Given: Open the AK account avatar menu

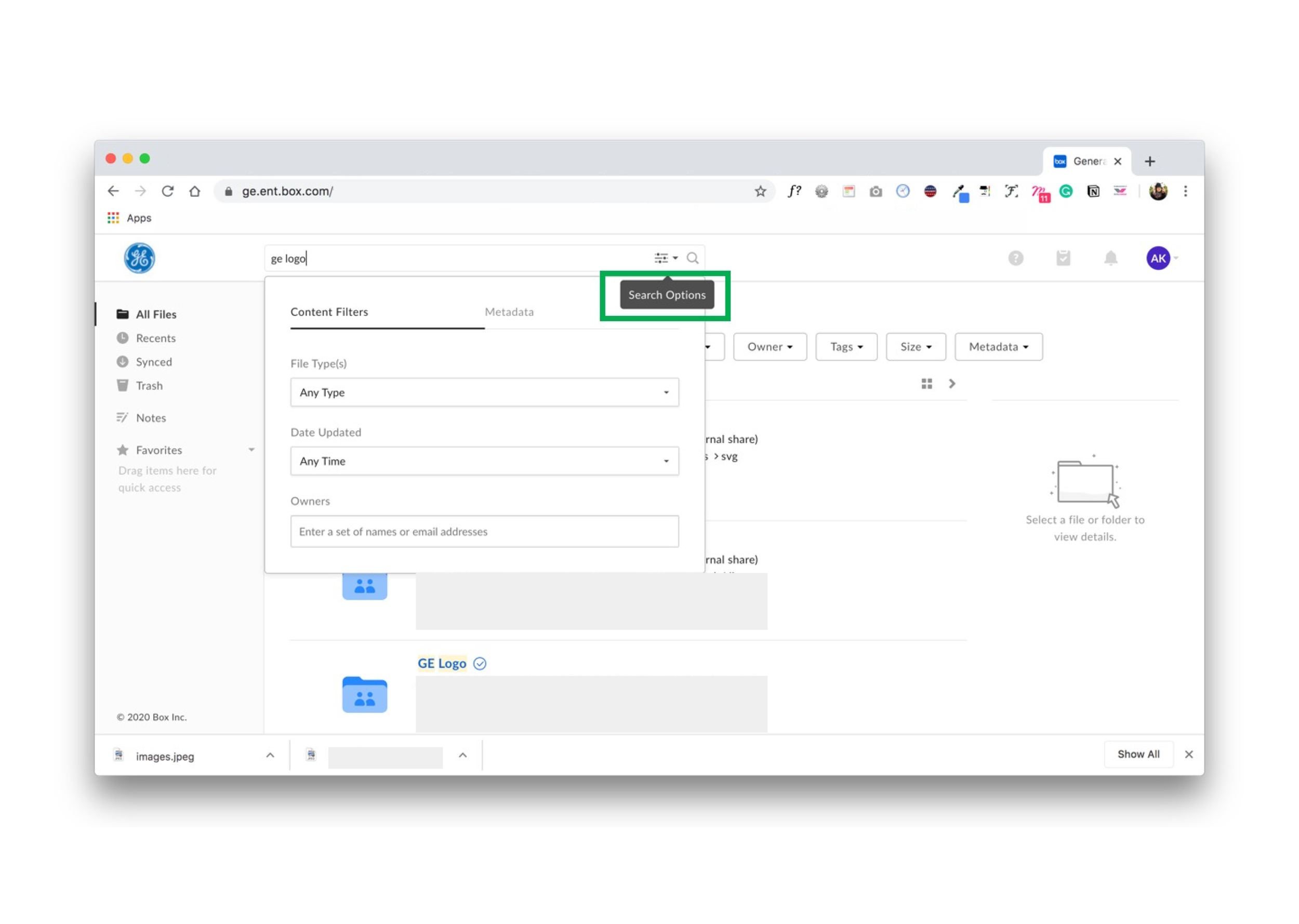Looking at the screenshot, I should click(1158, 258).
